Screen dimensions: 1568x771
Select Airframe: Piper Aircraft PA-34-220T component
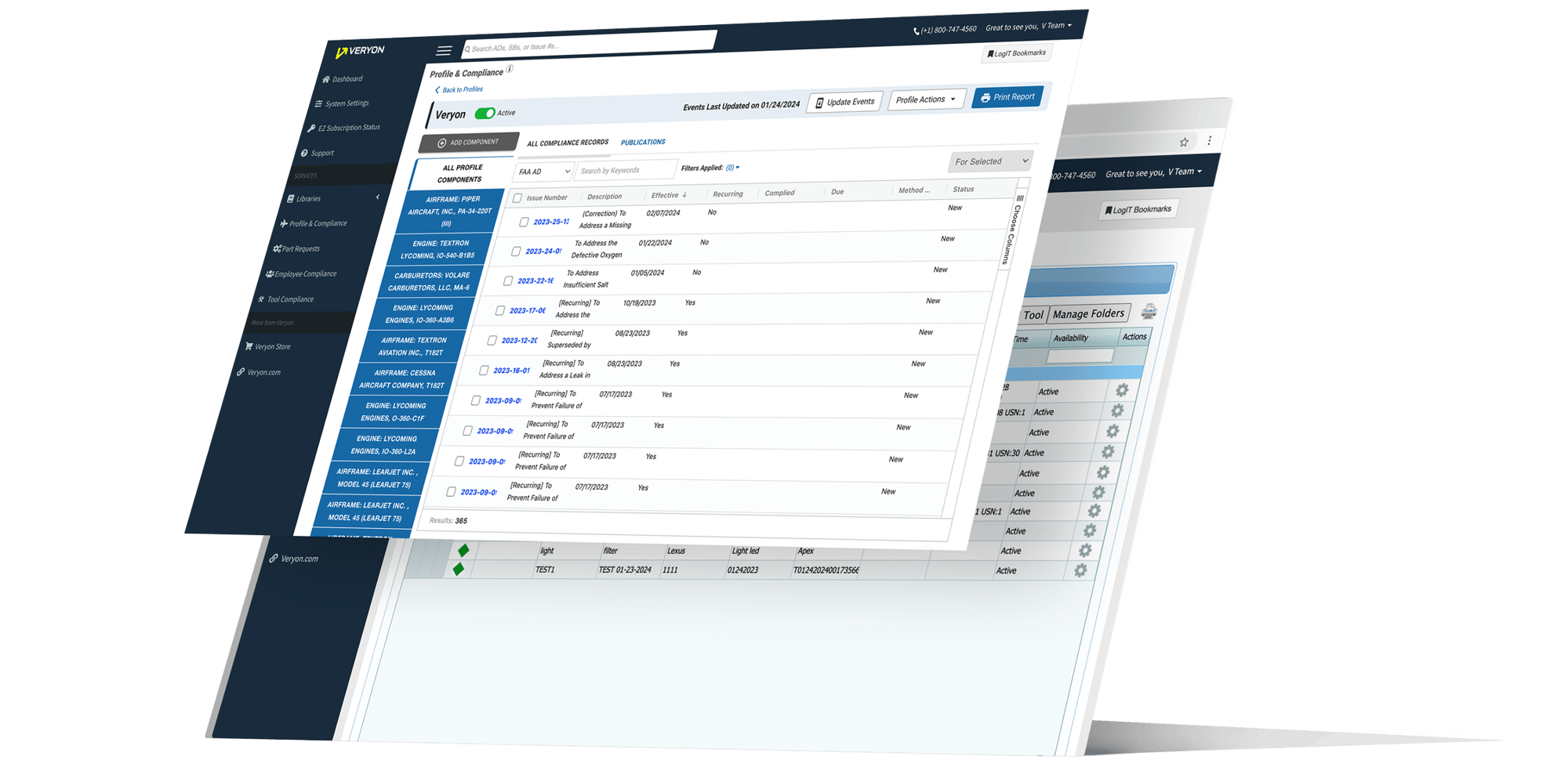(450, 212)
